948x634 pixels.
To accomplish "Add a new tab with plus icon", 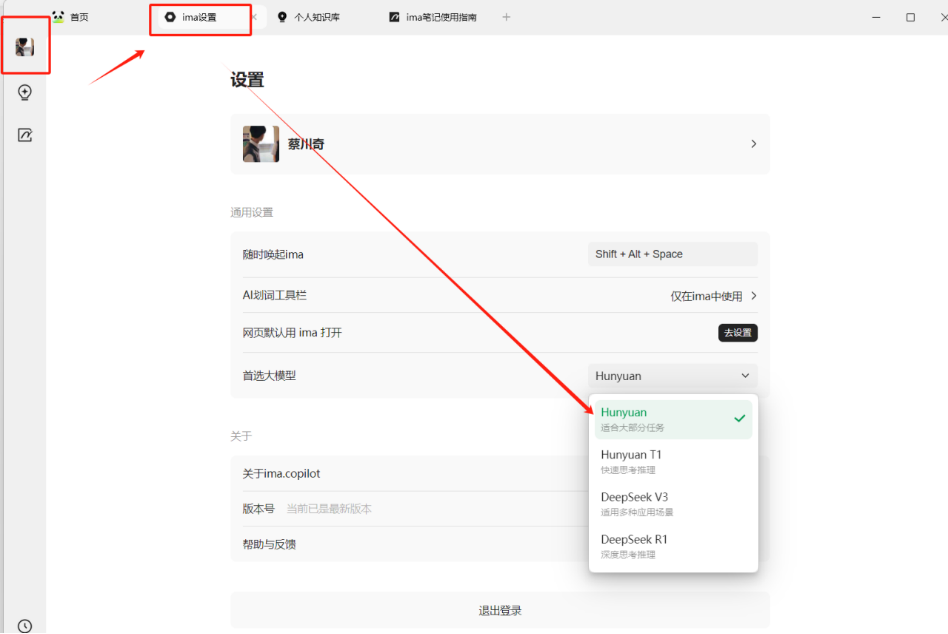I will click(x=506, y=17).
